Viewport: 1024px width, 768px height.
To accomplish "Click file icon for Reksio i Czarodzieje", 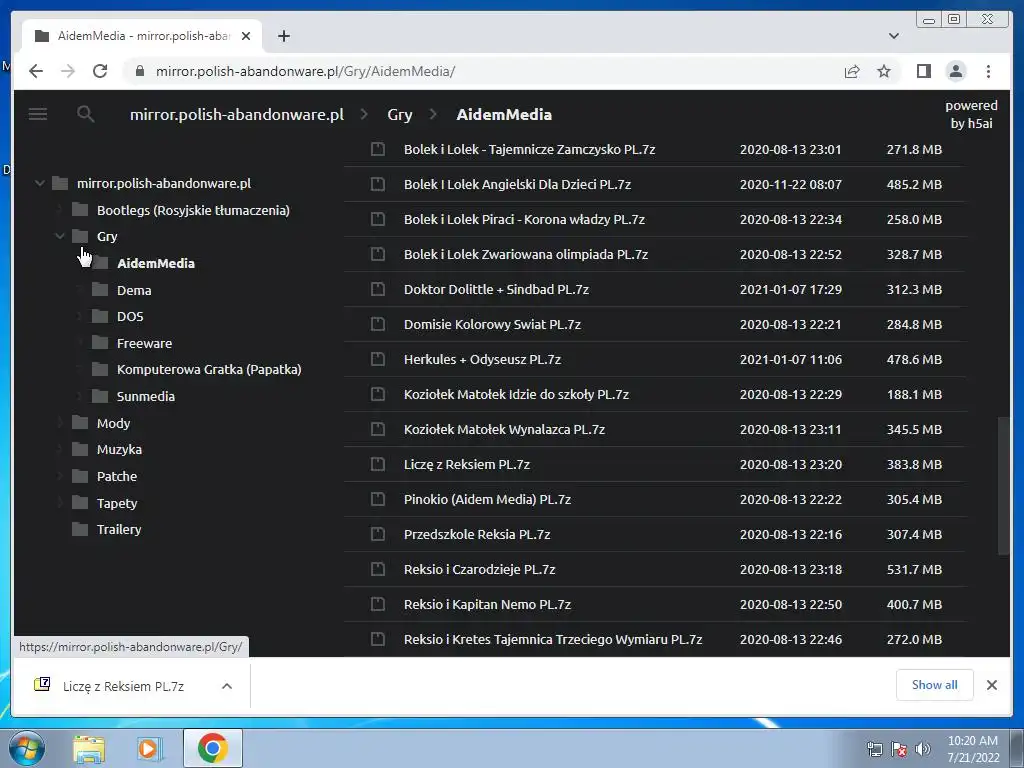I will [x=377, y=569].
